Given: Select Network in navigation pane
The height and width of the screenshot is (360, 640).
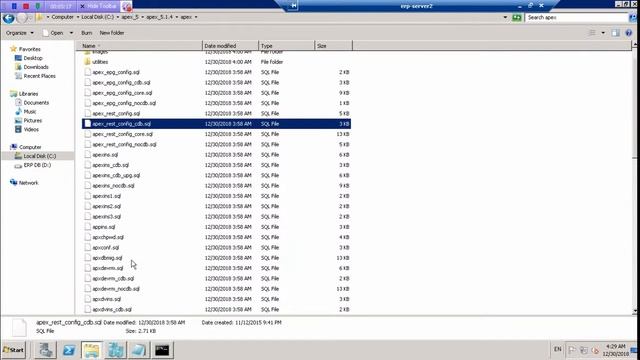Looking at the screenshot, I should (x=28, y=183).
